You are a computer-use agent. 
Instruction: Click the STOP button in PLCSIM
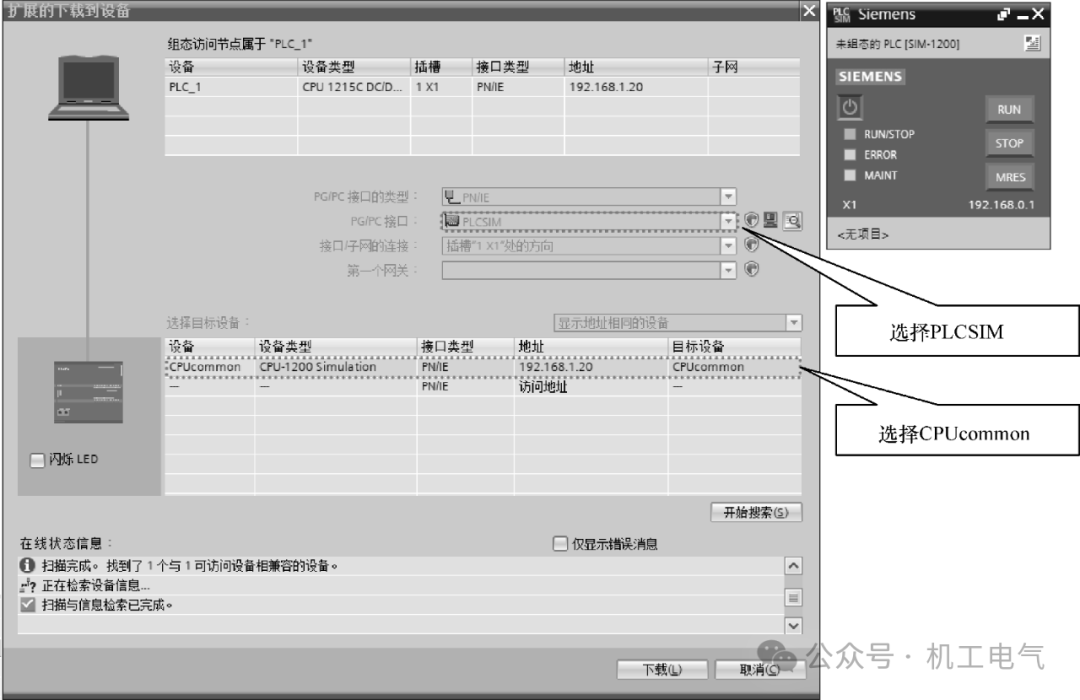(1009, 143)
